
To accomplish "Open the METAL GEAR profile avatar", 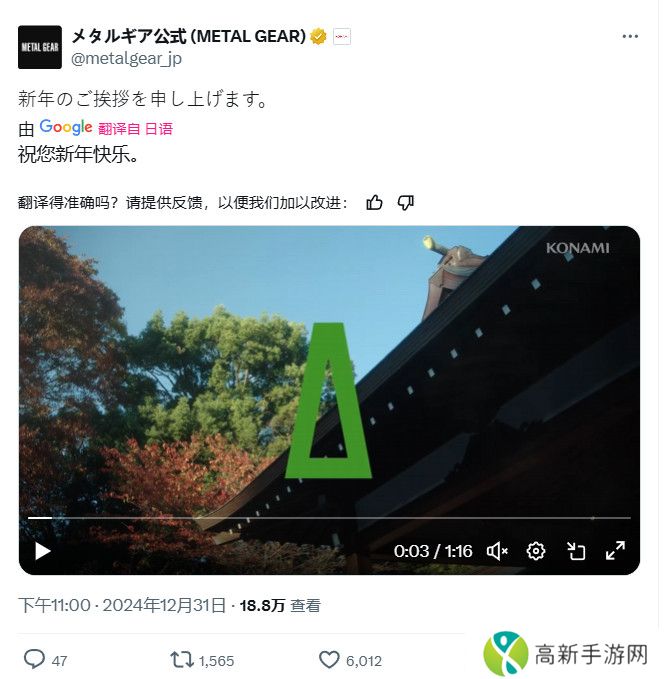I will pyautogui.click(x=40, y=47).
